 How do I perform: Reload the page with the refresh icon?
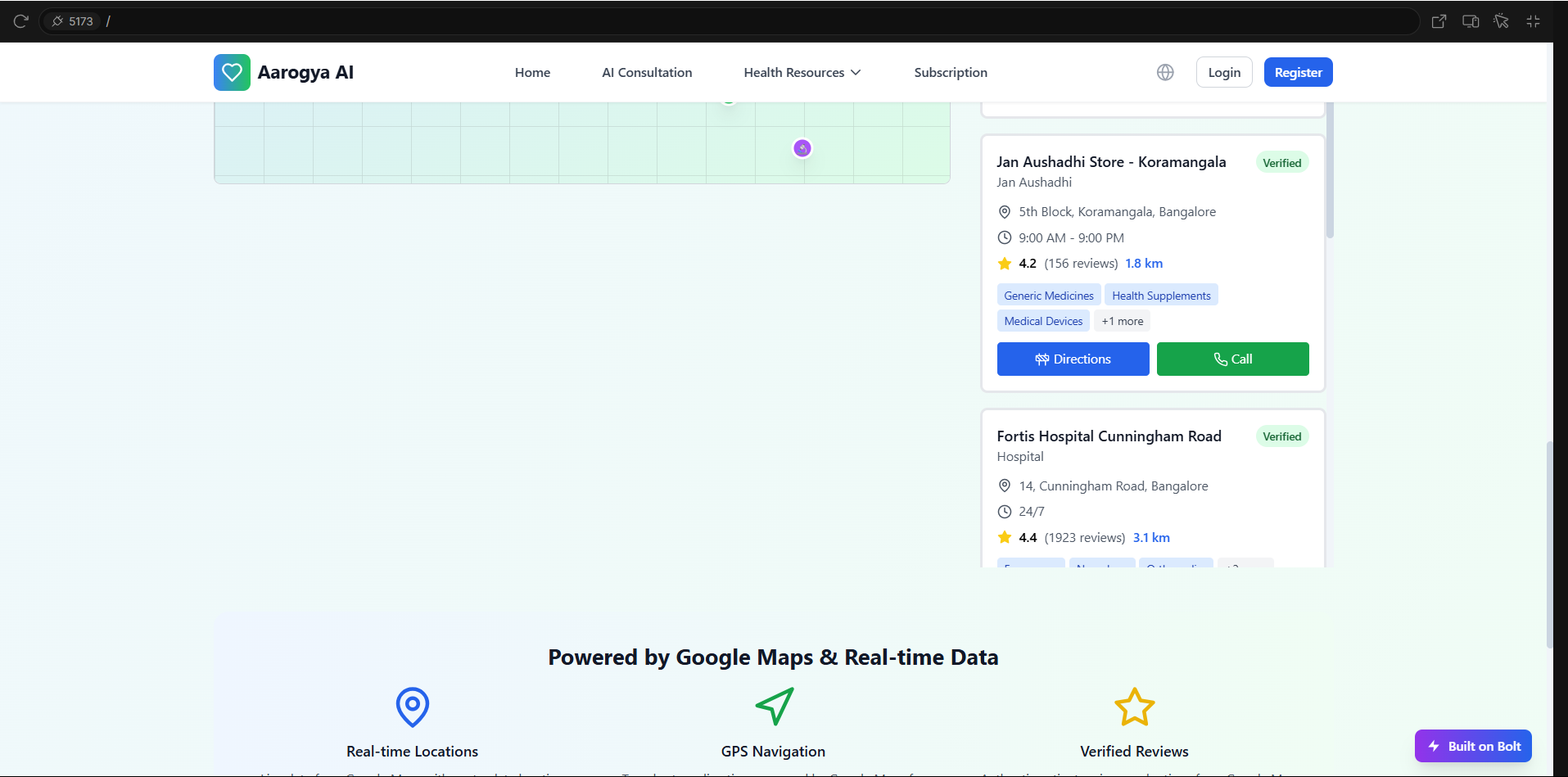21,21
